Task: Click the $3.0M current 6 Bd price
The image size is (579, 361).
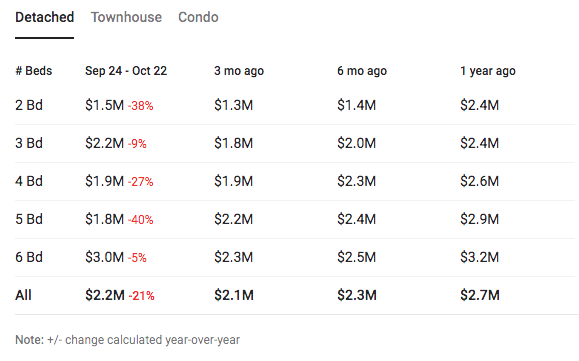Action: pyautogui.click(x=105, y=257)
